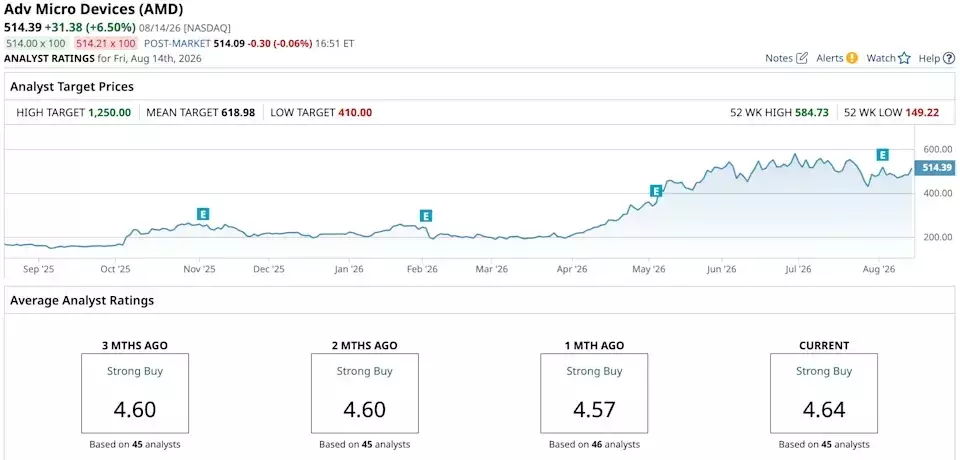Click the LOW TARGET 410.00 value
Viewport: 960px width, 460px height.
tap(355, 113)
